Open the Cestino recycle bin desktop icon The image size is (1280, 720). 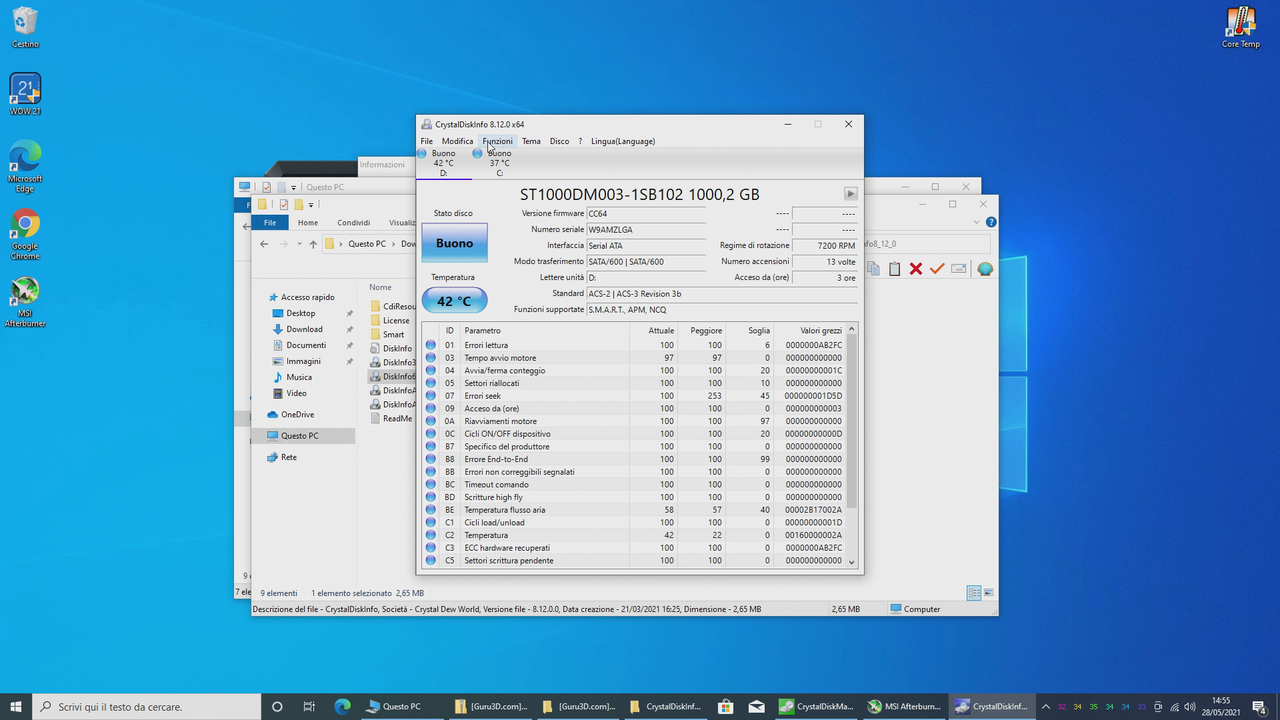(x=25, y=27)
